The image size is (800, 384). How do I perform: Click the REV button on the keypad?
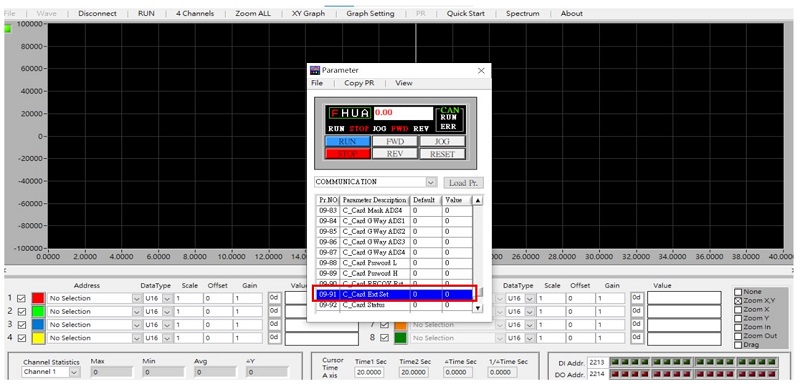pyautogui.click(x=395, y=153)
